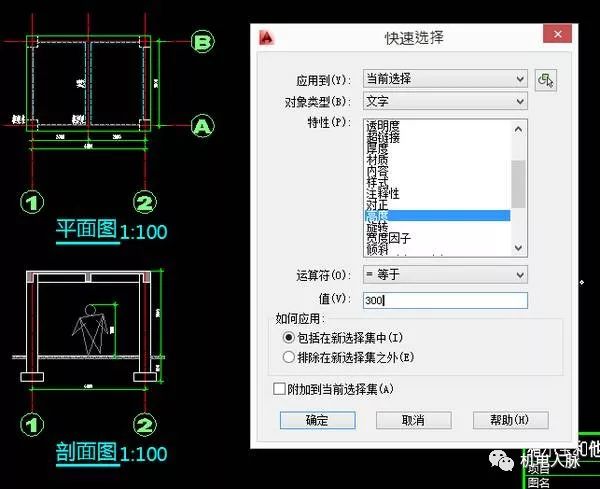Screen dimensions: 600x489
Task: Click the 确定 button
Action: (316, 420)
